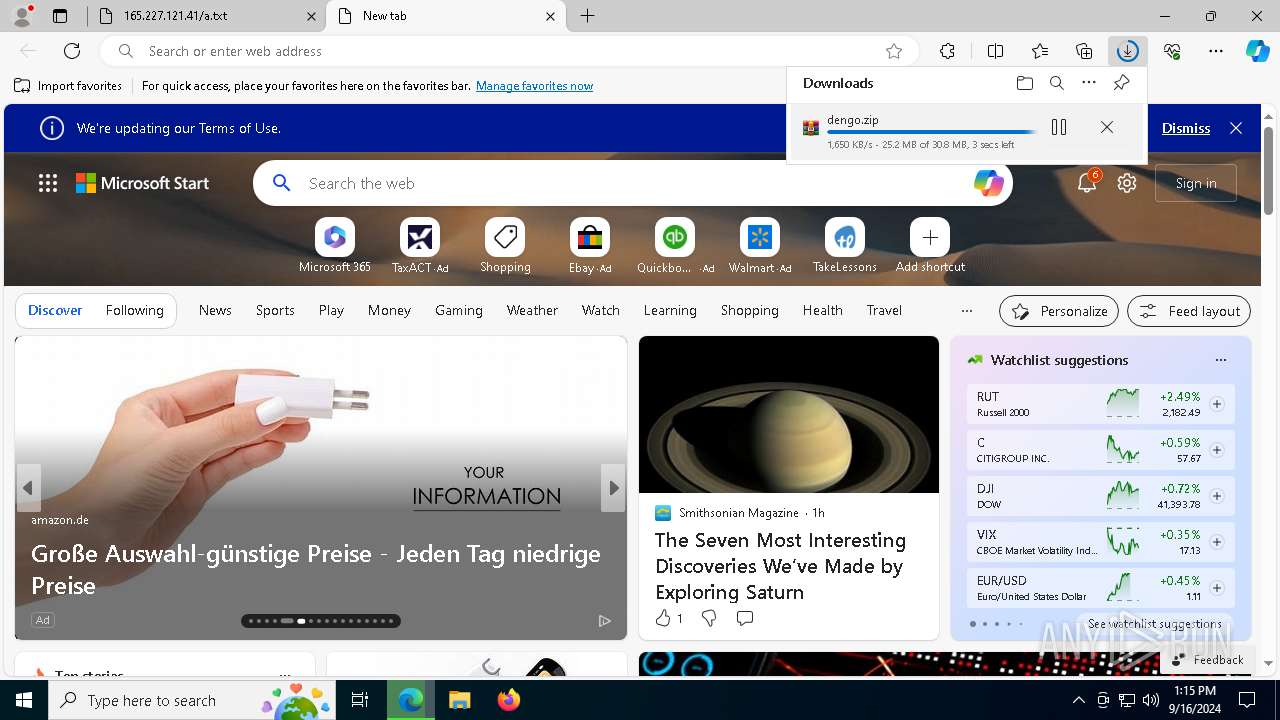Screen dimensions: 1280x720
Task: Add RUT Russell 2000 to watchlist
Action: [x=1217, y=404]
